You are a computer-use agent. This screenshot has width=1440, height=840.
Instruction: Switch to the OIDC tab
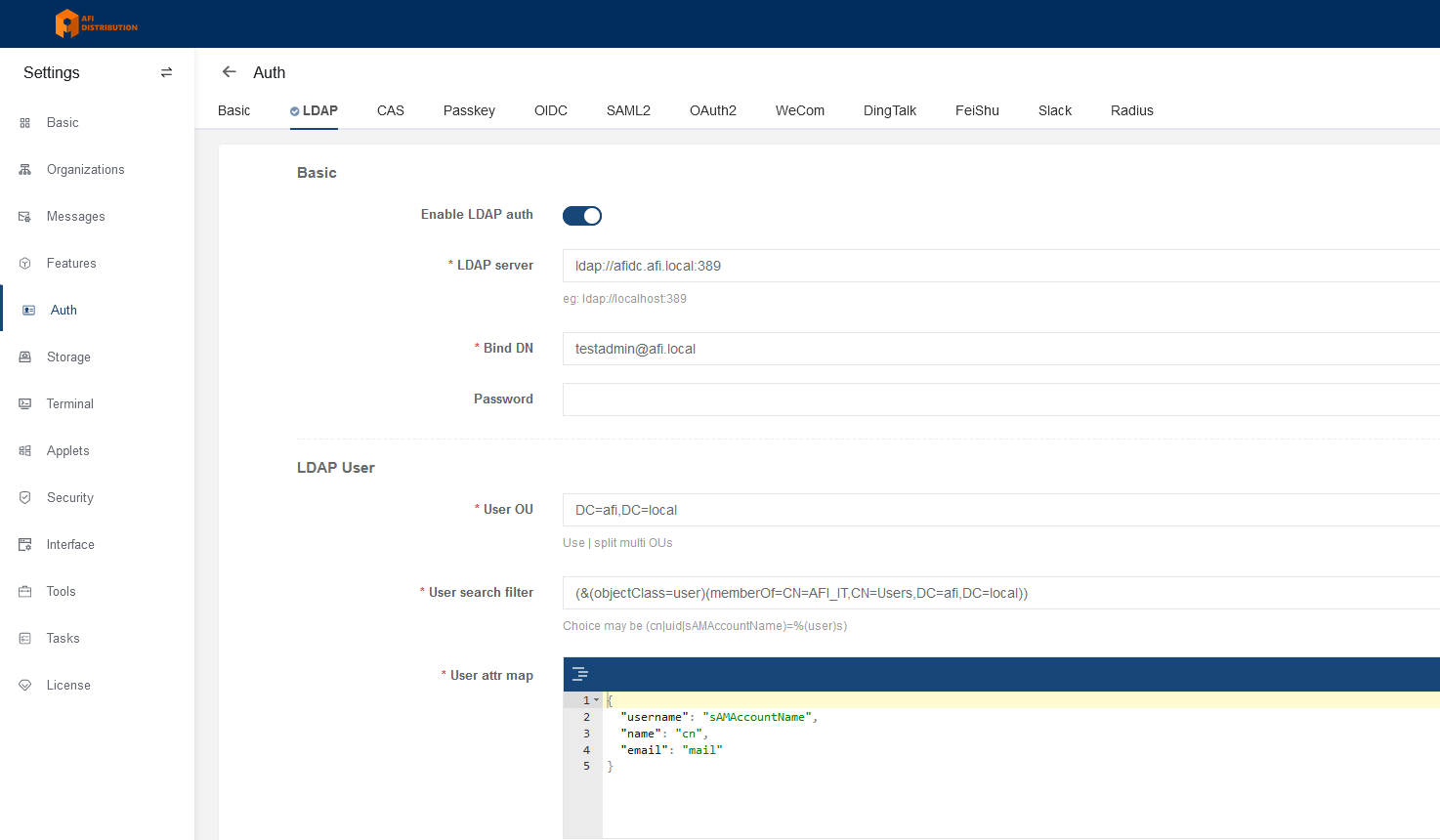(x=551, y=110)
